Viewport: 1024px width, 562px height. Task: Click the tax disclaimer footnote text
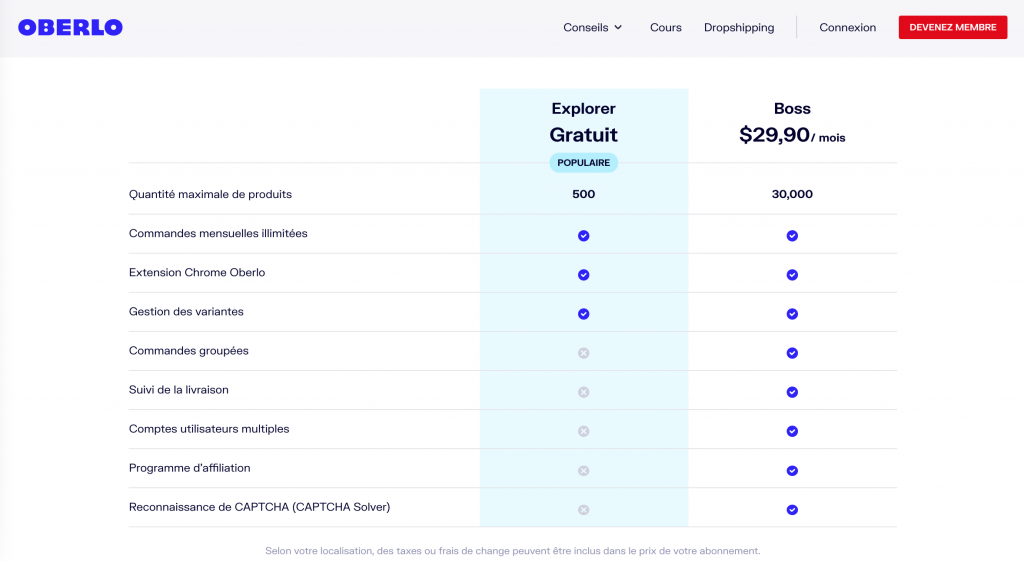point(513,551)
